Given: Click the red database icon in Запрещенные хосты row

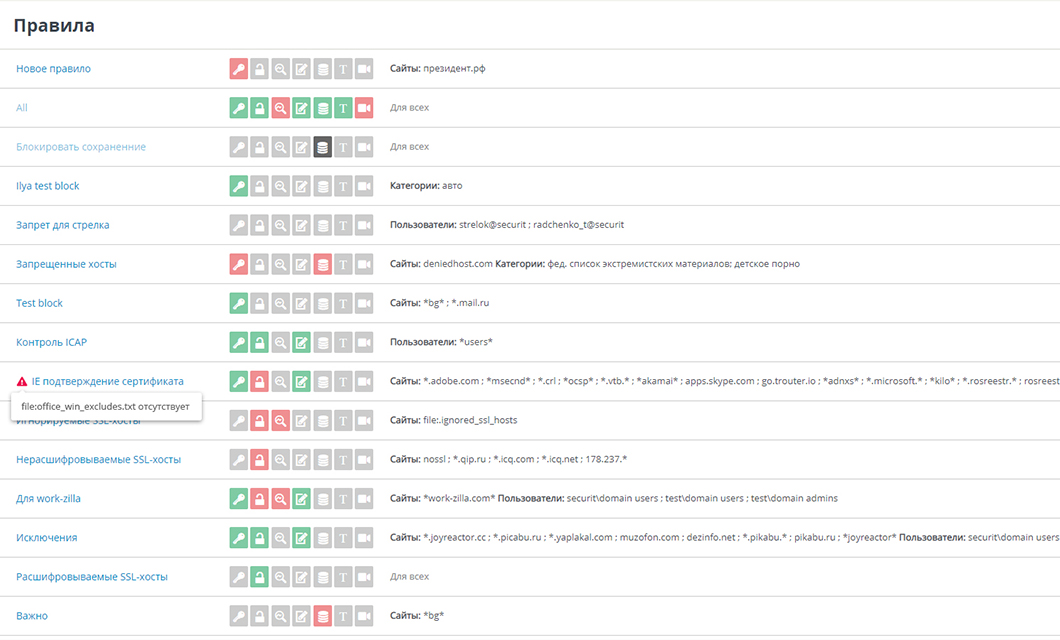Looking at the screenshot, I should (322, 264).
